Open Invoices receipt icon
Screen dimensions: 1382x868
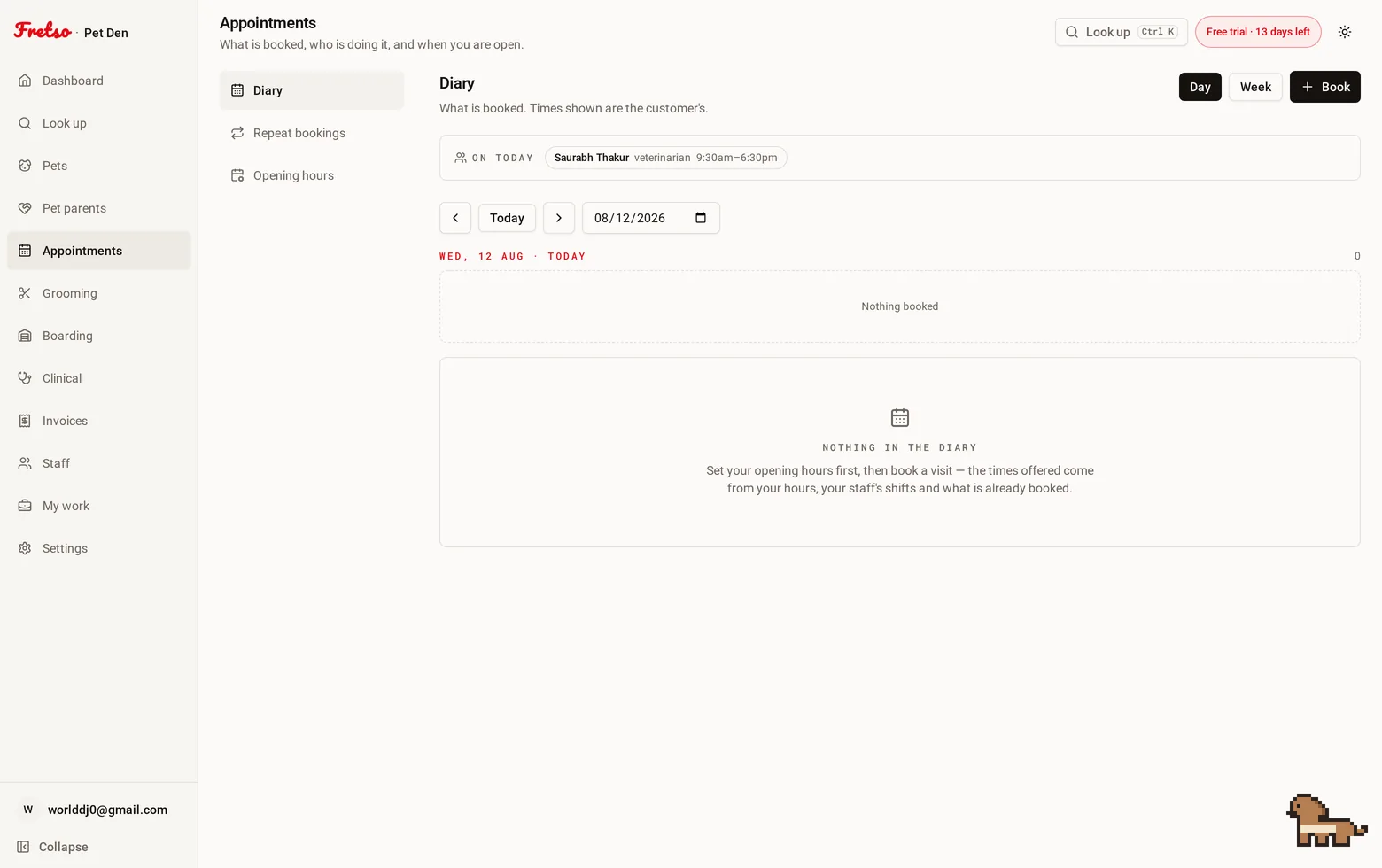[25, 421]
